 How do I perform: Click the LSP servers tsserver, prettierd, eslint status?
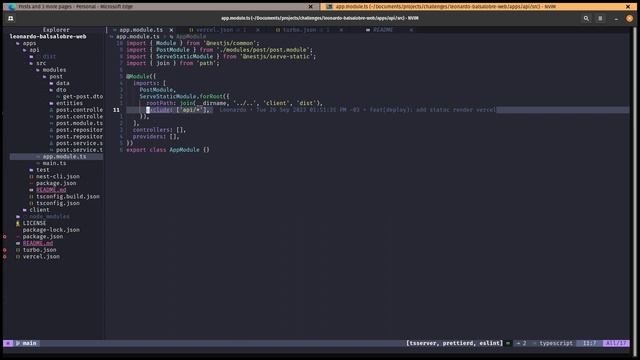[x=454, y=343]
